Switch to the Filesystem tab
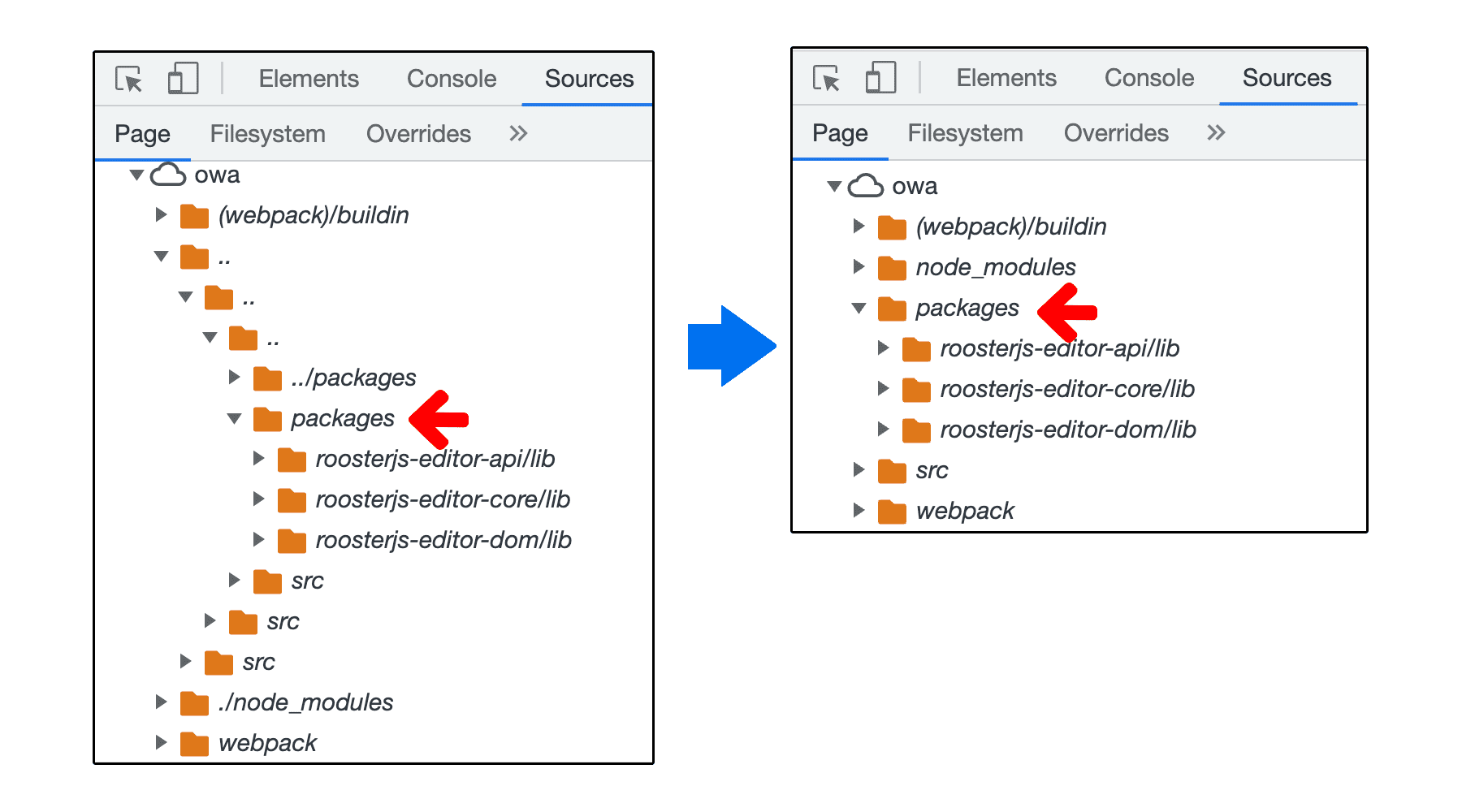This screenshot has height=812, width=1462. (268, 133)
